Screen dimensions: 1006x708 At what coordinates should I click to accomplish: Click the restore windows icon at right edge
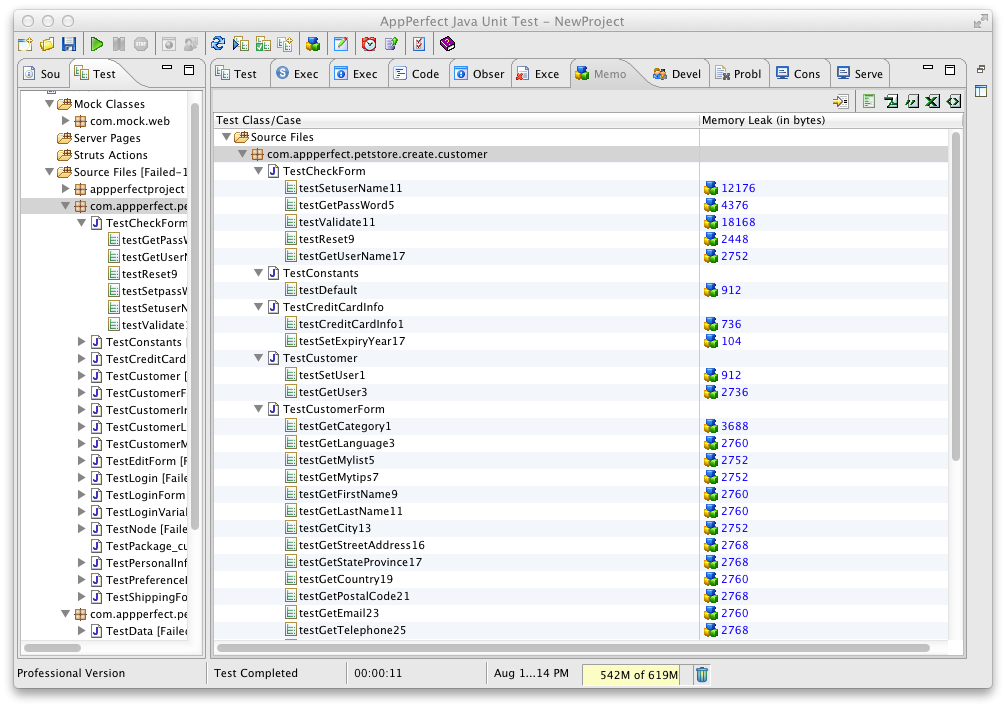981,69
